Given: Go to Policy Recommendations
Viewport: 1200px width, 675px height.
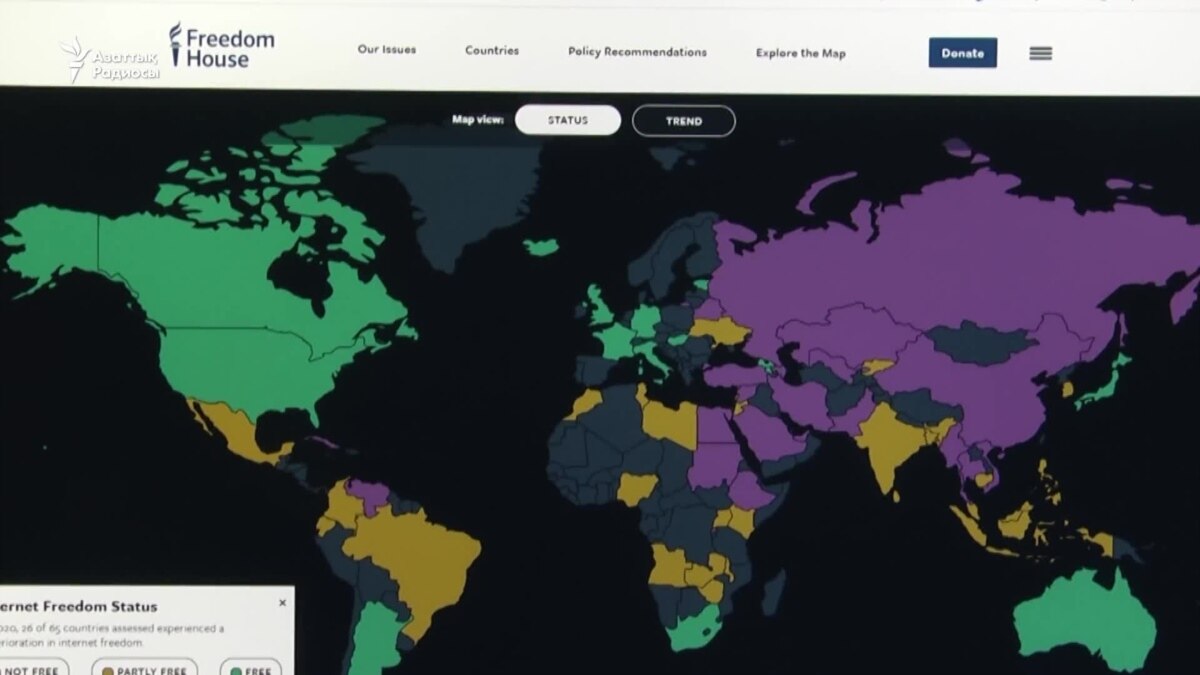Looking at the screenshot, I should click(x=637, y=52).
